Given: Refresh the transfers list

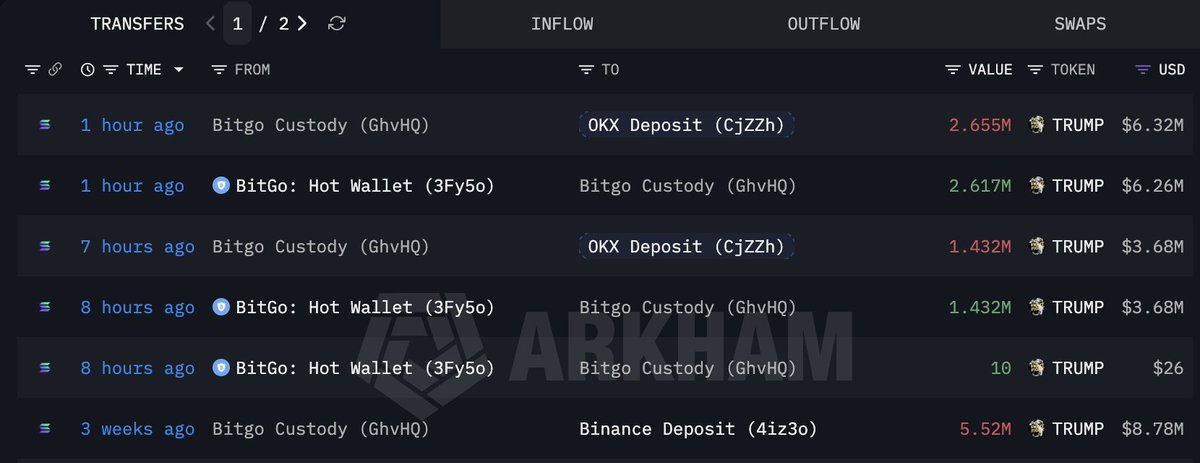Looking at the screenshot, I should pyautogui.click(x=337, y=23).
